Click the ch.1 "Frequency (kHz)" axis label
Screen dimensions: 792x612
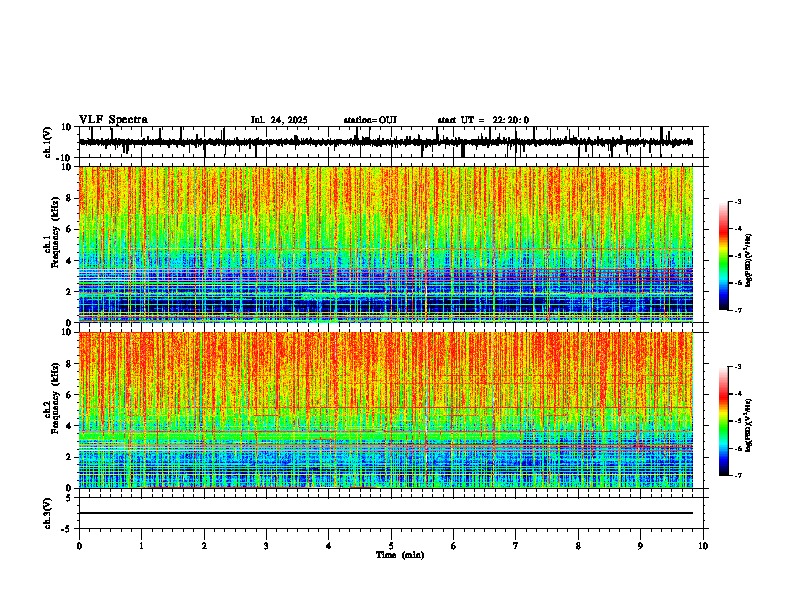tap(55, 233)
